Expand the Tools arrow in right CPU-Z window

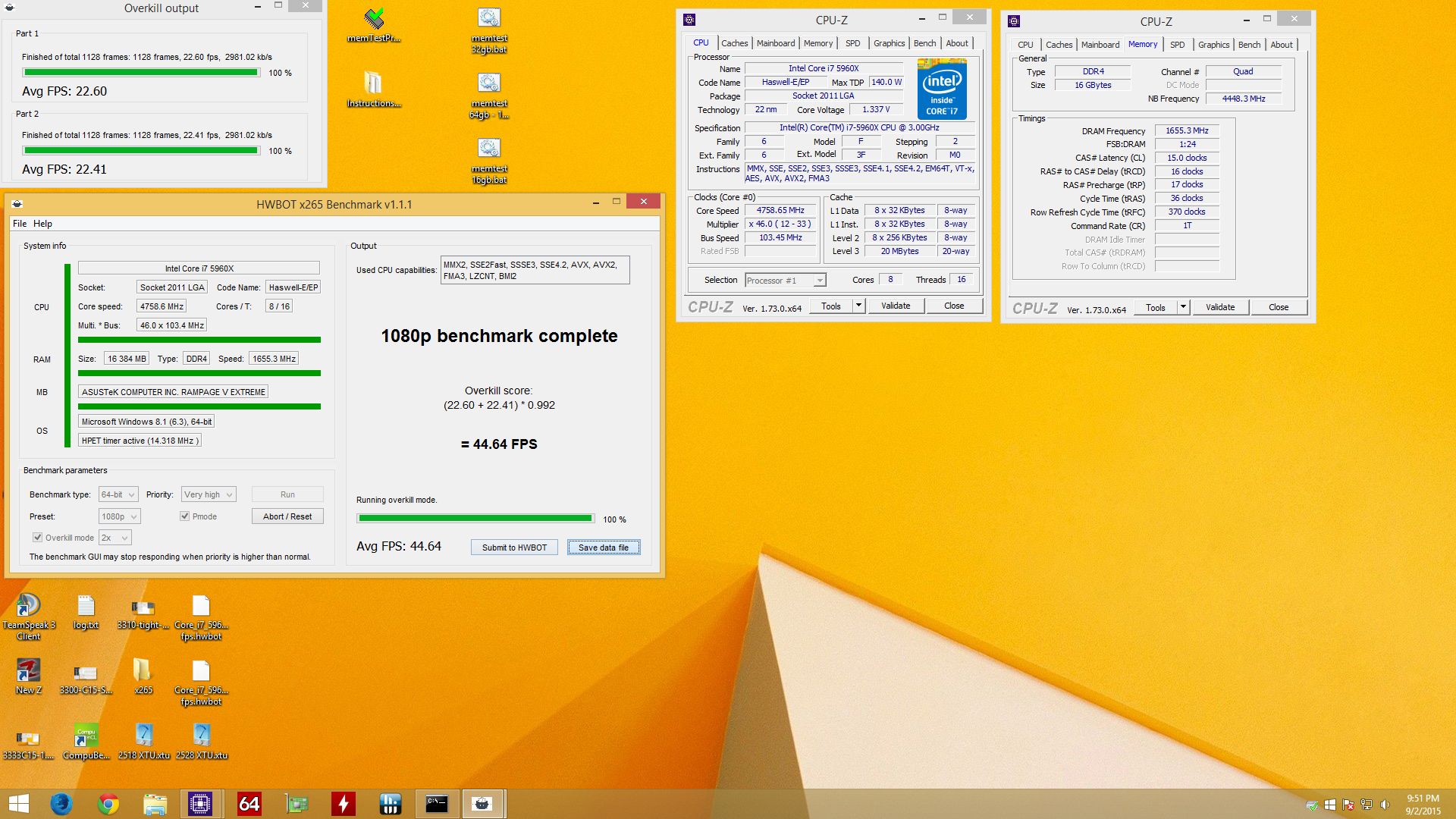[x=1183, y=307]
